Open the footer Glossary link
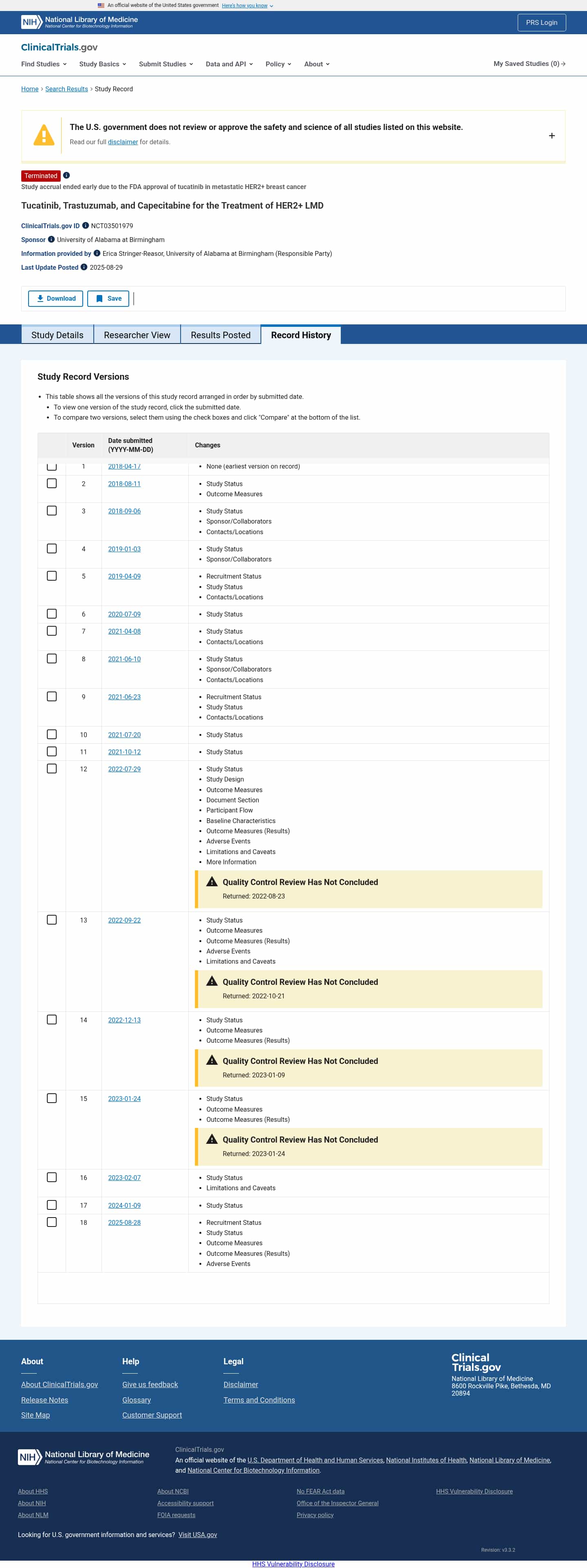 (x=137, y=1400)
